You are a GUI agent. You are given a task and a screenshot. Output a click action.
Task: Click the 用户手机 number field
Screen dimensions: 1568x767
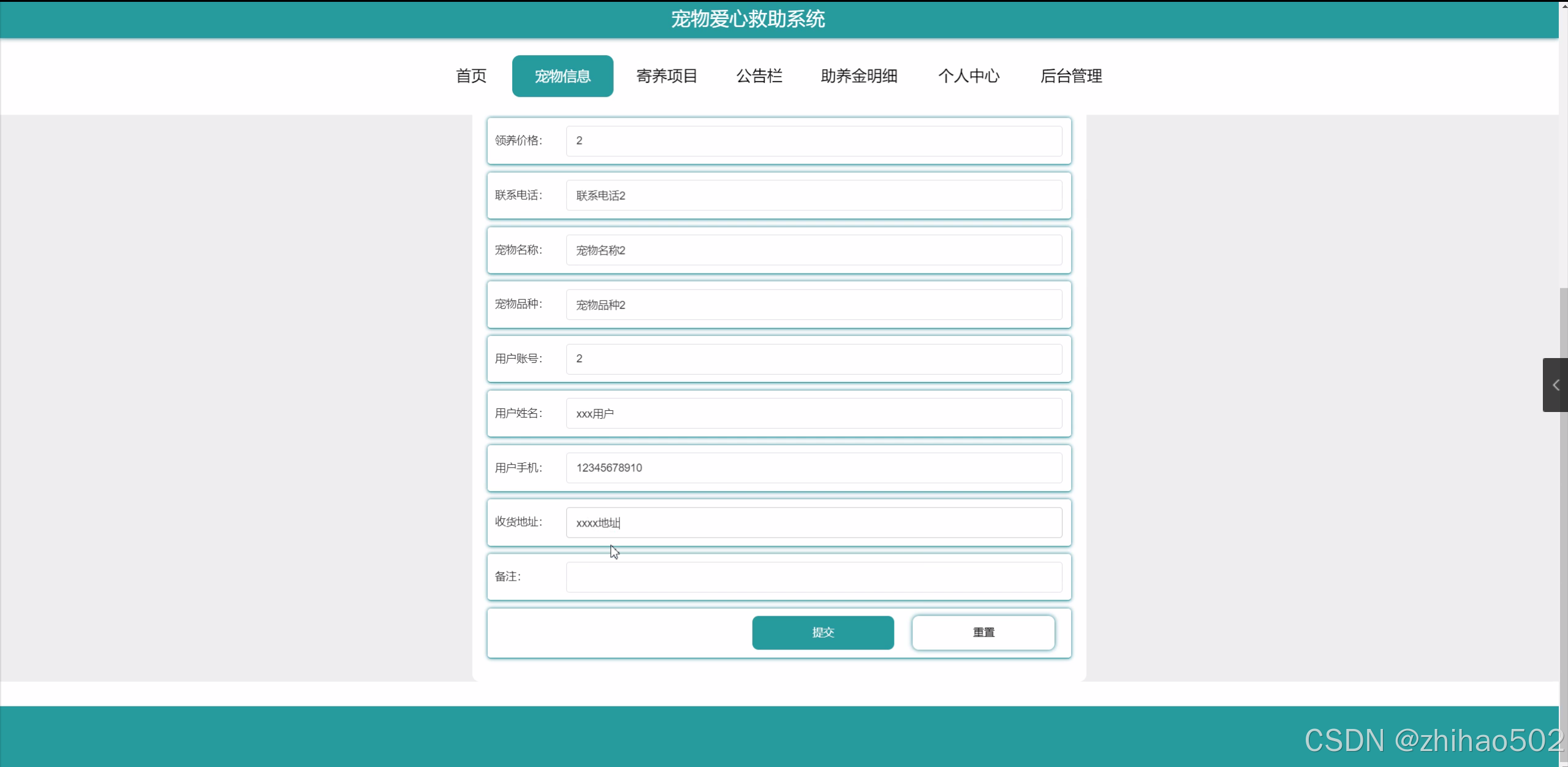[x=813, y=468]
